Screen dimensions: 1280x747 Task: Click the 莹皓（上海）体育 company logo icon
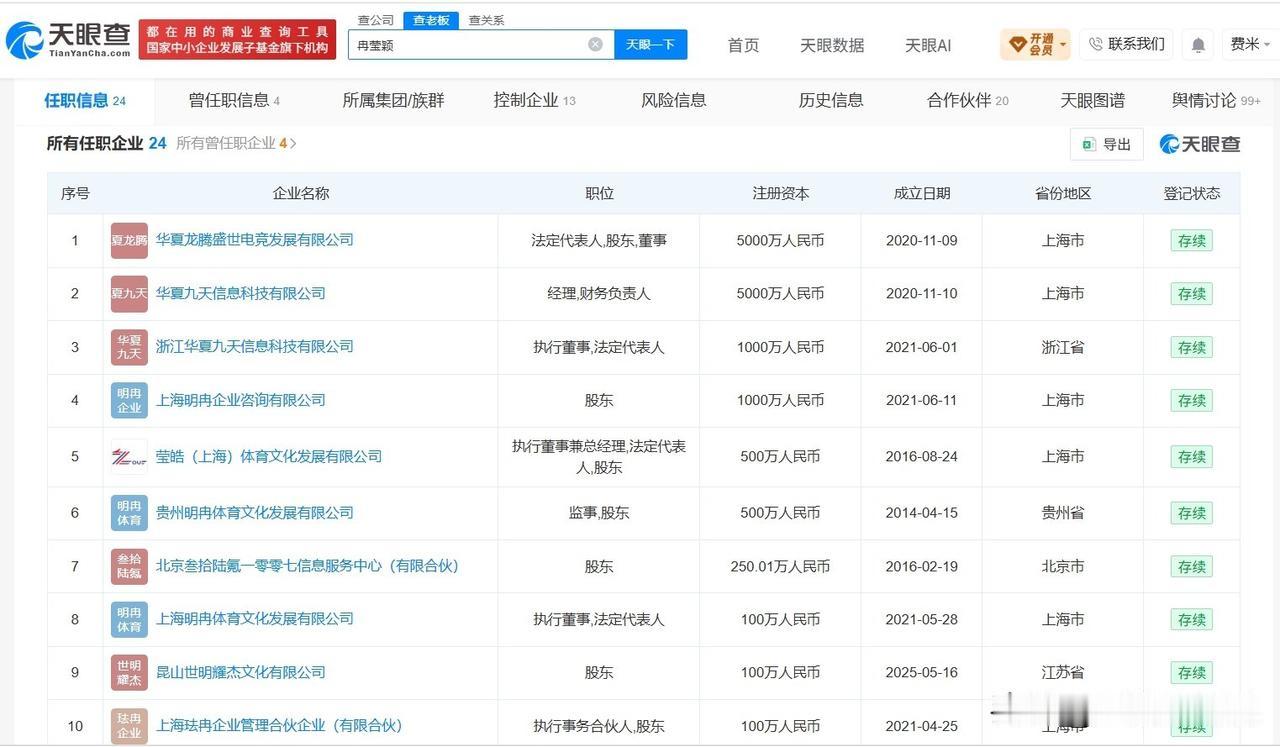click(129, 457)
